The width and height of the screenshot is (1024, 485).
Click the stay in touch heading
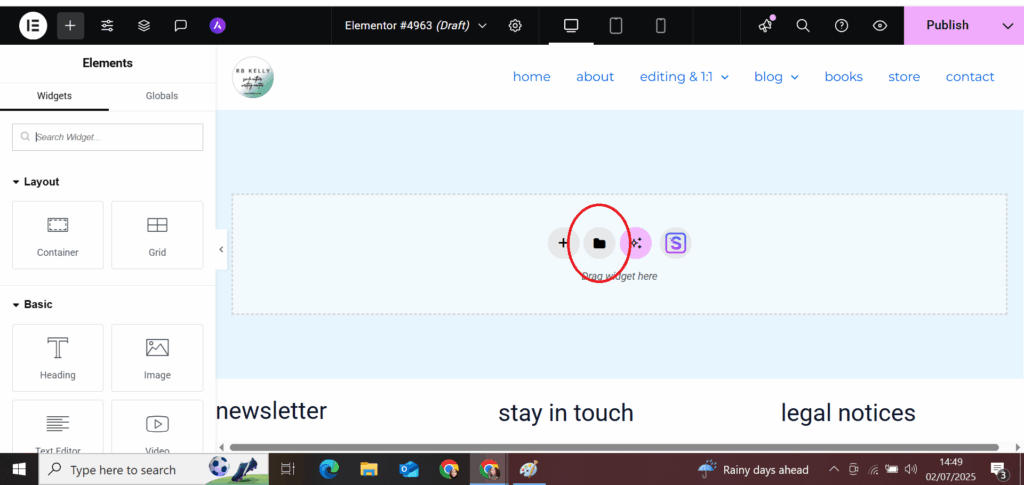coord(566,413)
